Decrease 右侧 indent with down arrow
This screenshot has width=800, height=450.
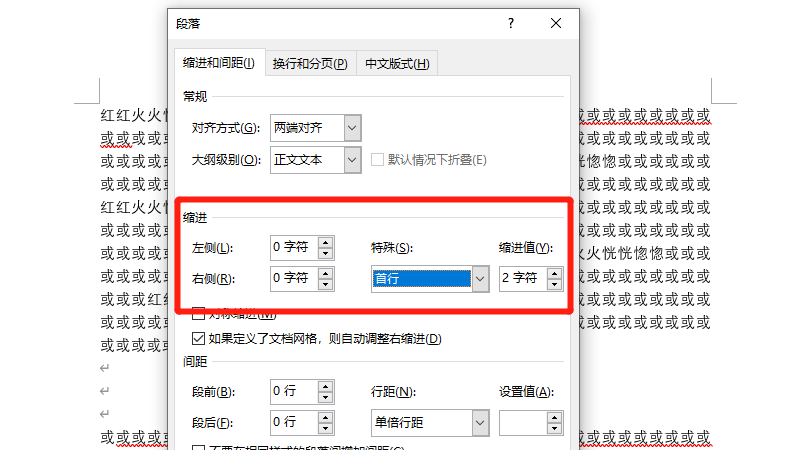pyautogui.click(x=325, y=284)
